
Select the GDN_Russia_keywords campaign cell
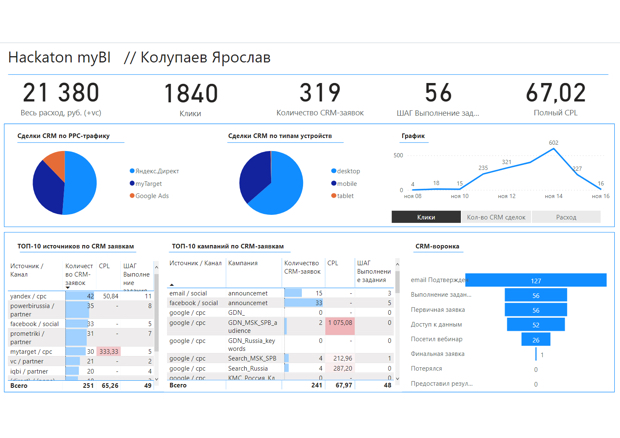255,344
